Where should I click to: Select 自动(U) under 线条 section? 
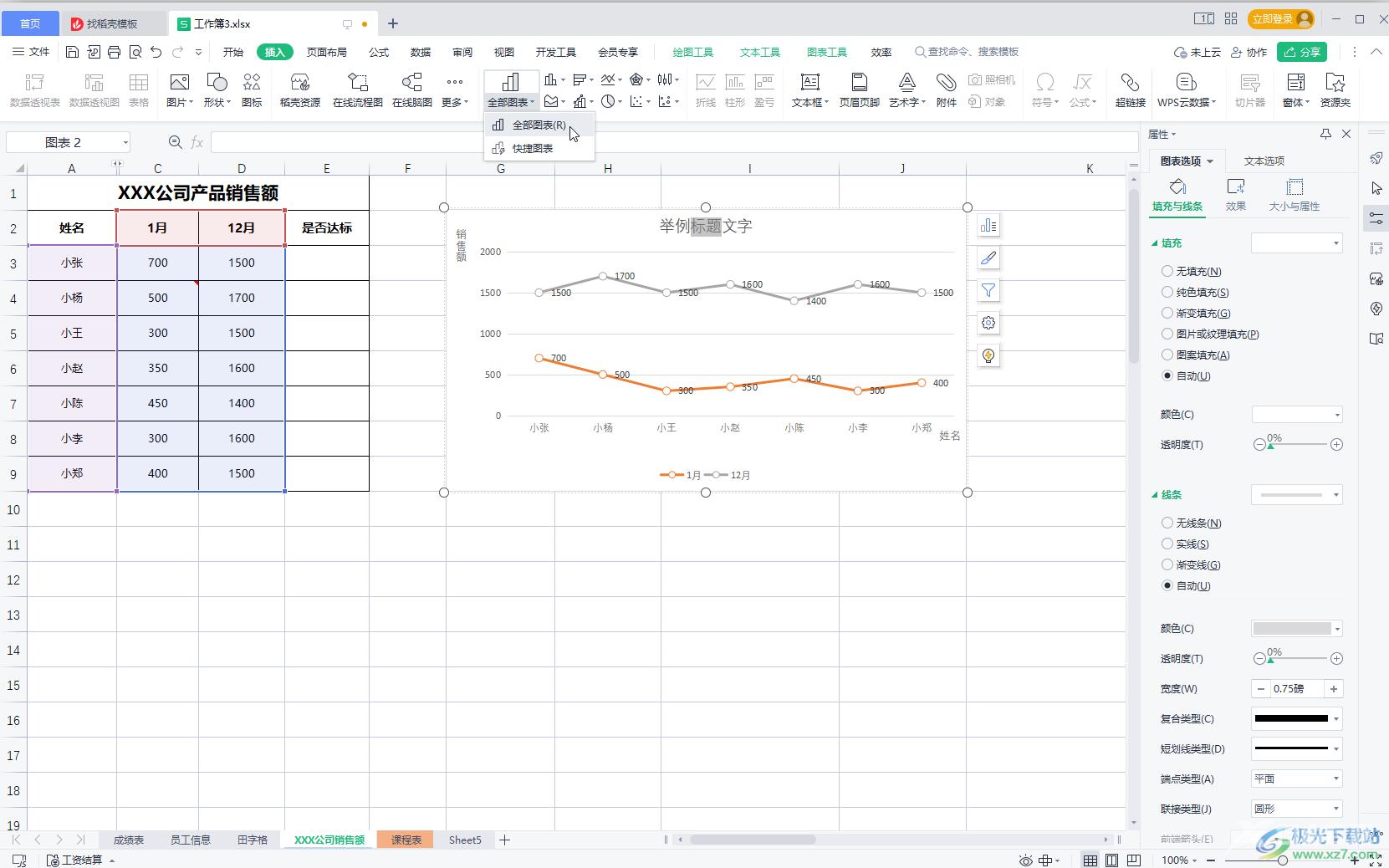[x=1186, y=586]
